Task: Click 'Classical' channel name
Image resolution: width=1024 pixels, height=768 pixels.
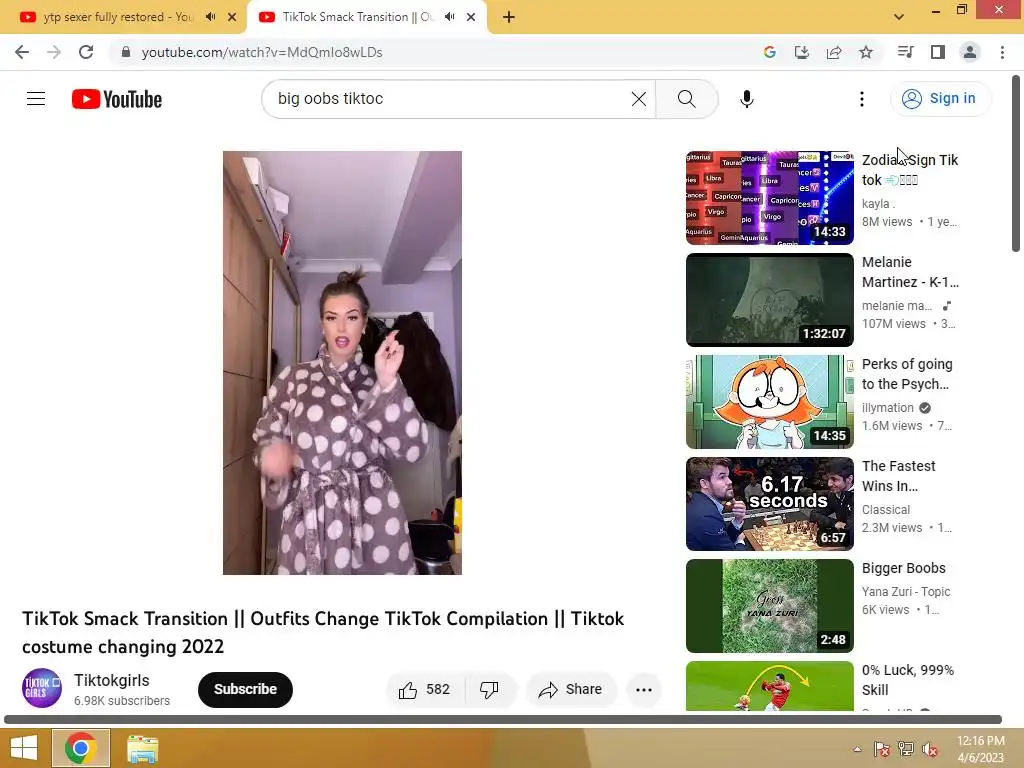Action: (886, 509)
